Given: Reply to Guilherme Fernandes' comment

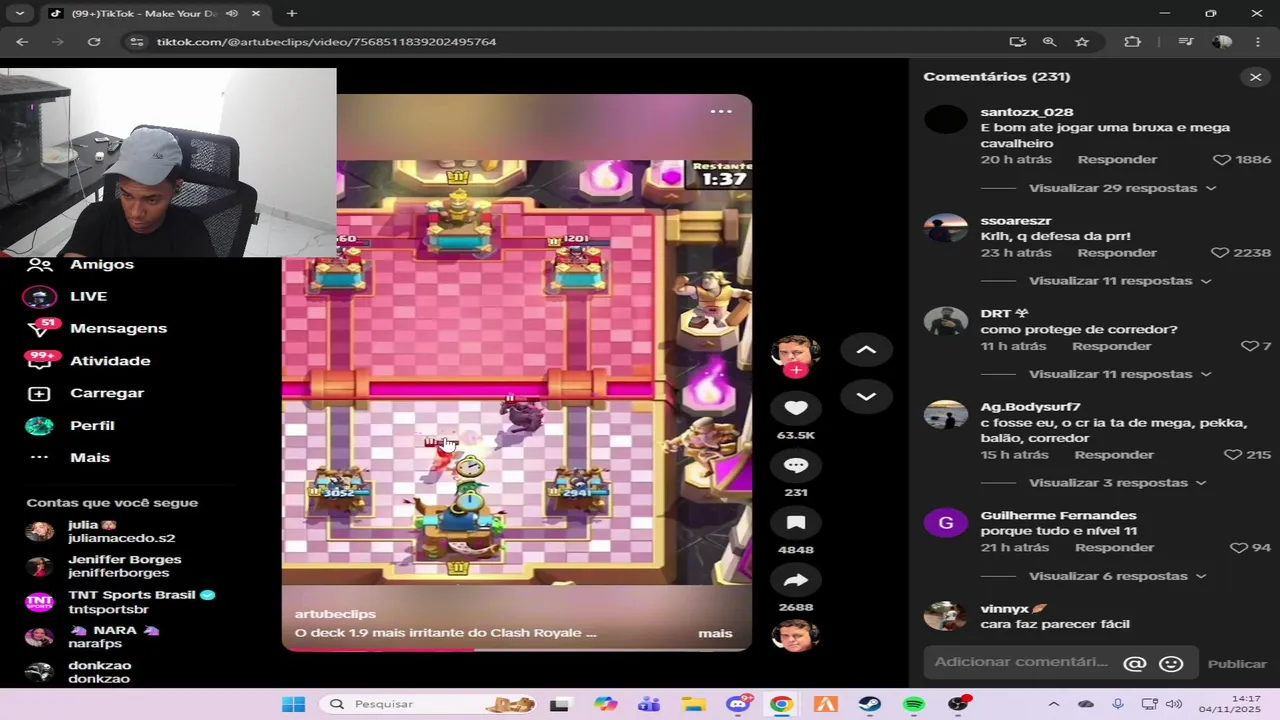Looking at the screenshot, I should (1114, 547).
